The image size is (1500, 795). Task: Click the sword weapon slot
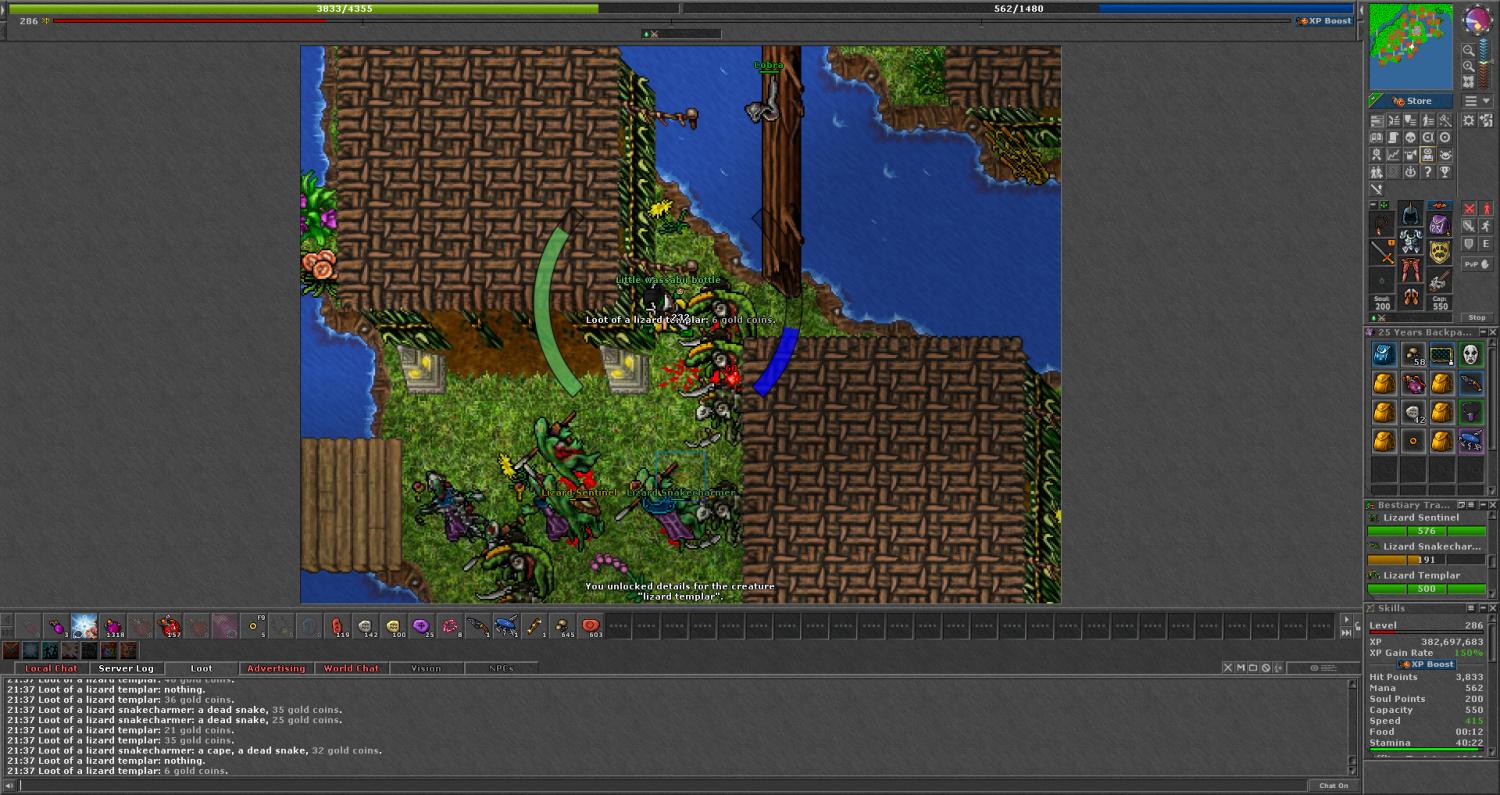pos(1382,252)
